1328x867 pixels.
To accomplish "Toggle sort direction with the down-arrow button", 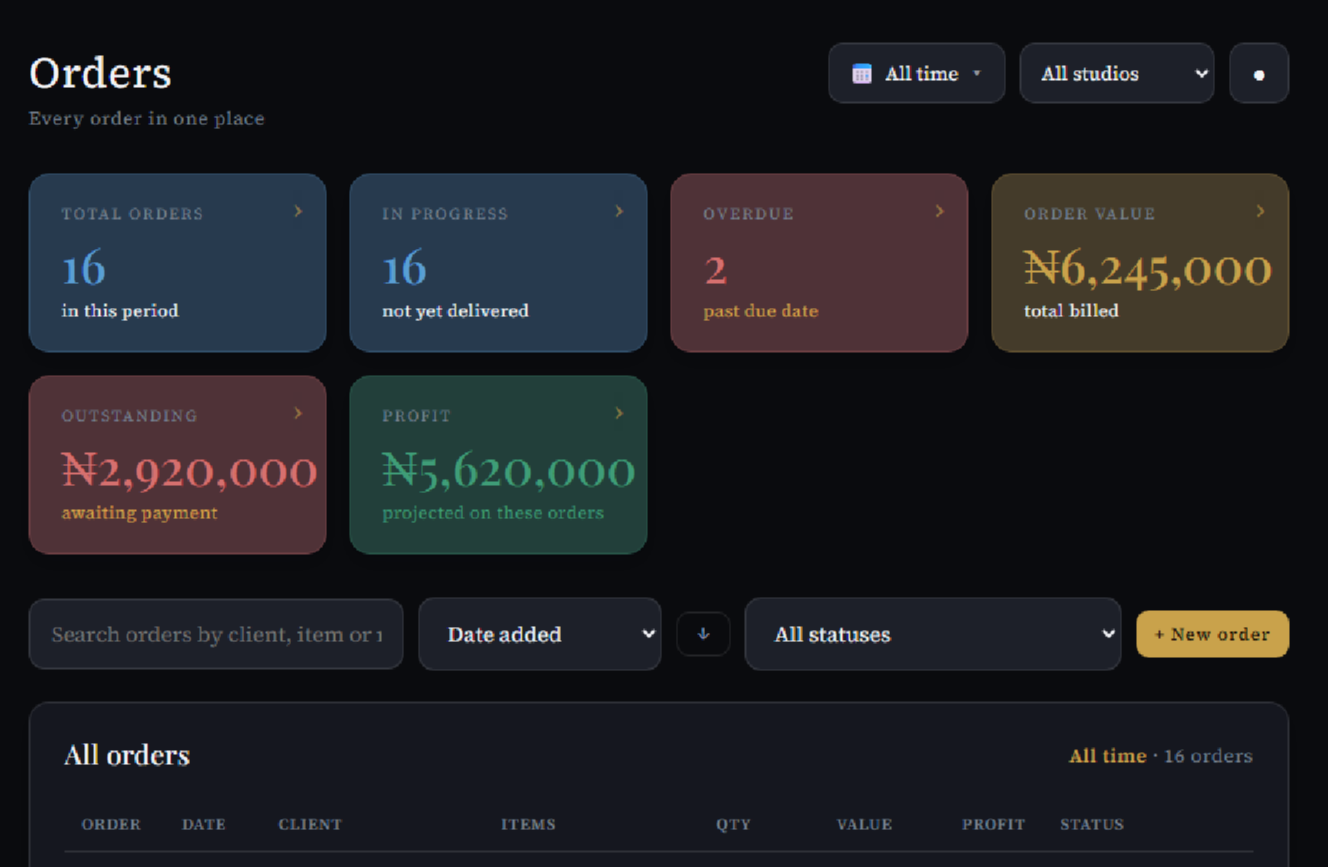I will pos(703,634).
